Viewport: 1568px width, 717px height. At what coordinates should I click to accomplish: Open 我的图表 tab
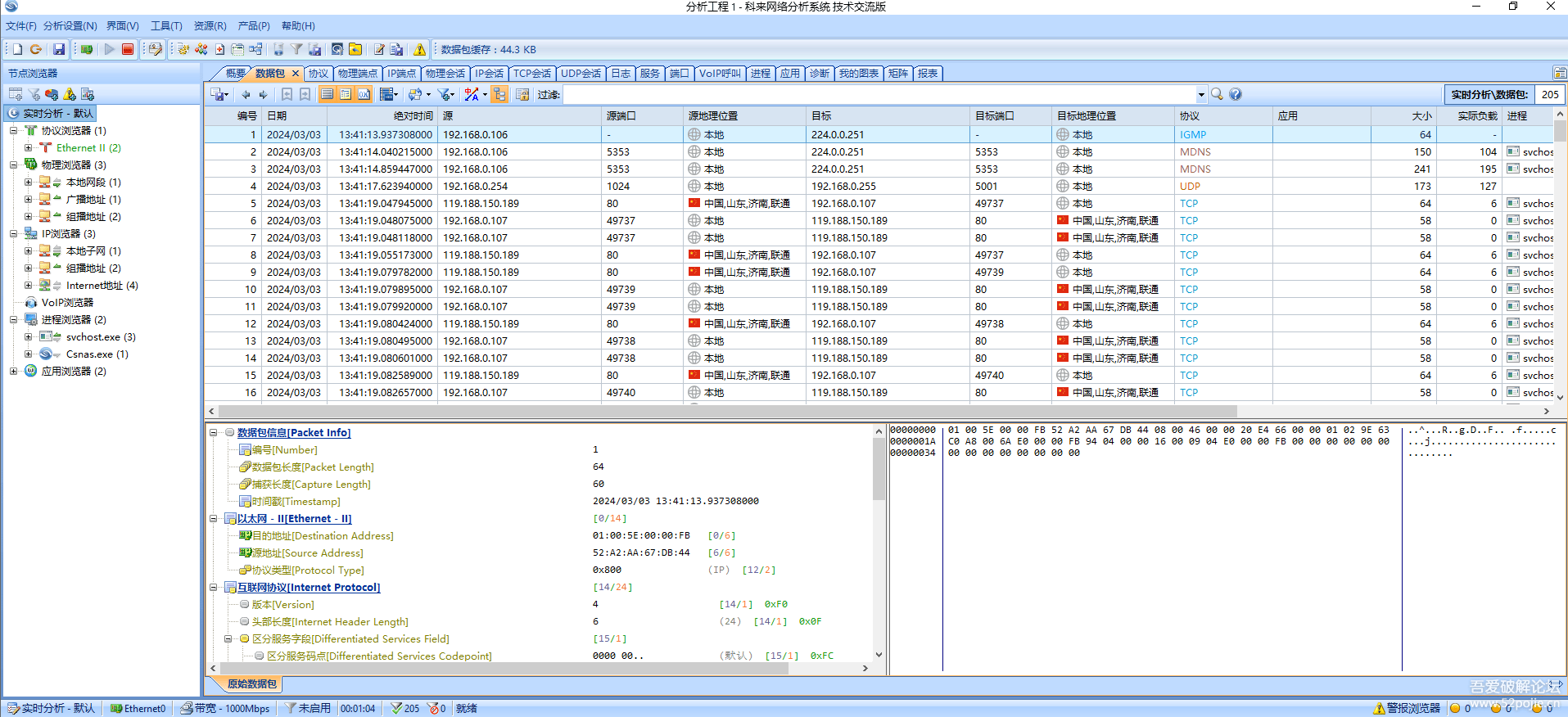[x=859, y=73]
